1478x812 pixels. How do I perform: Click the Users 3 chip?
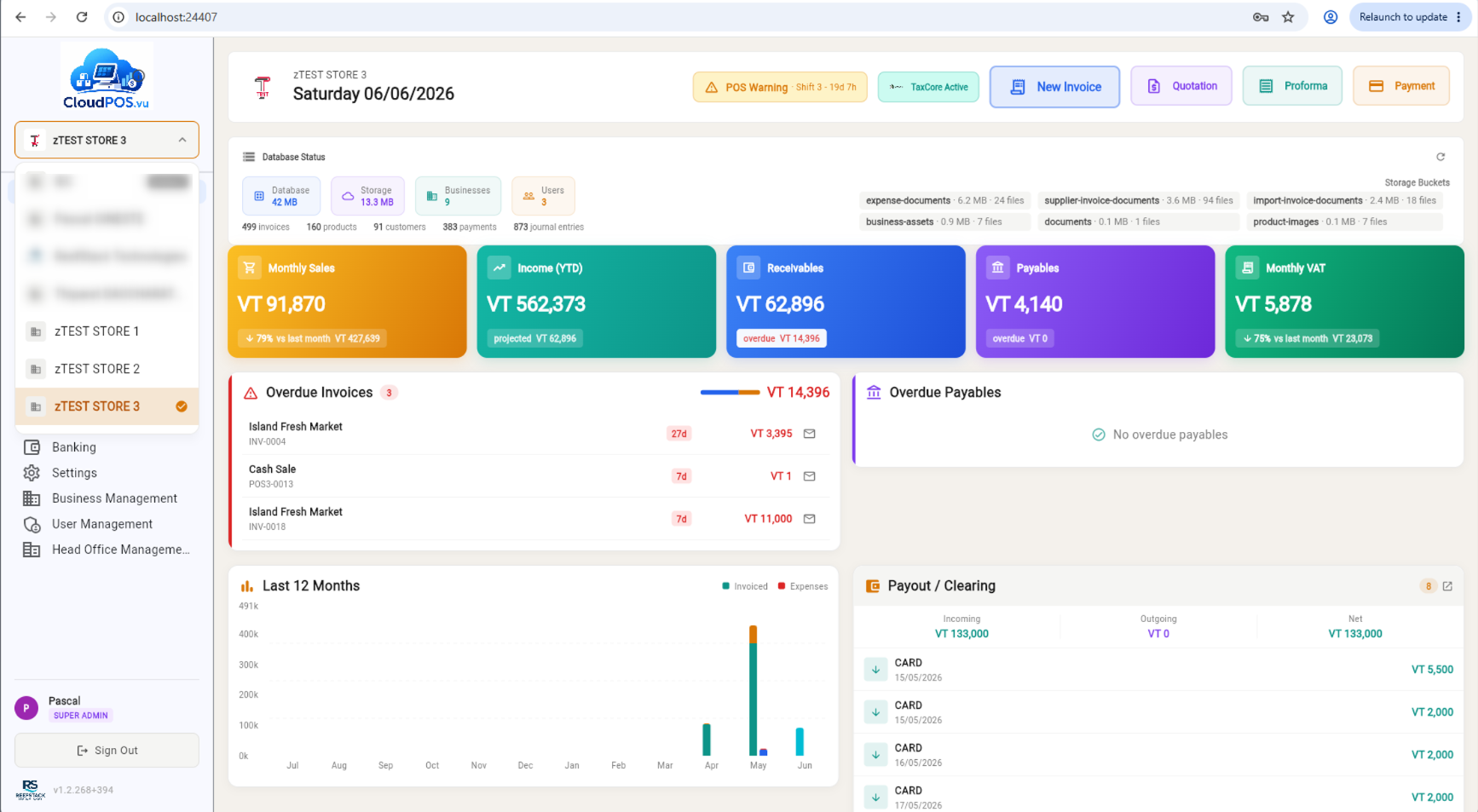click(x=543, y=196)
